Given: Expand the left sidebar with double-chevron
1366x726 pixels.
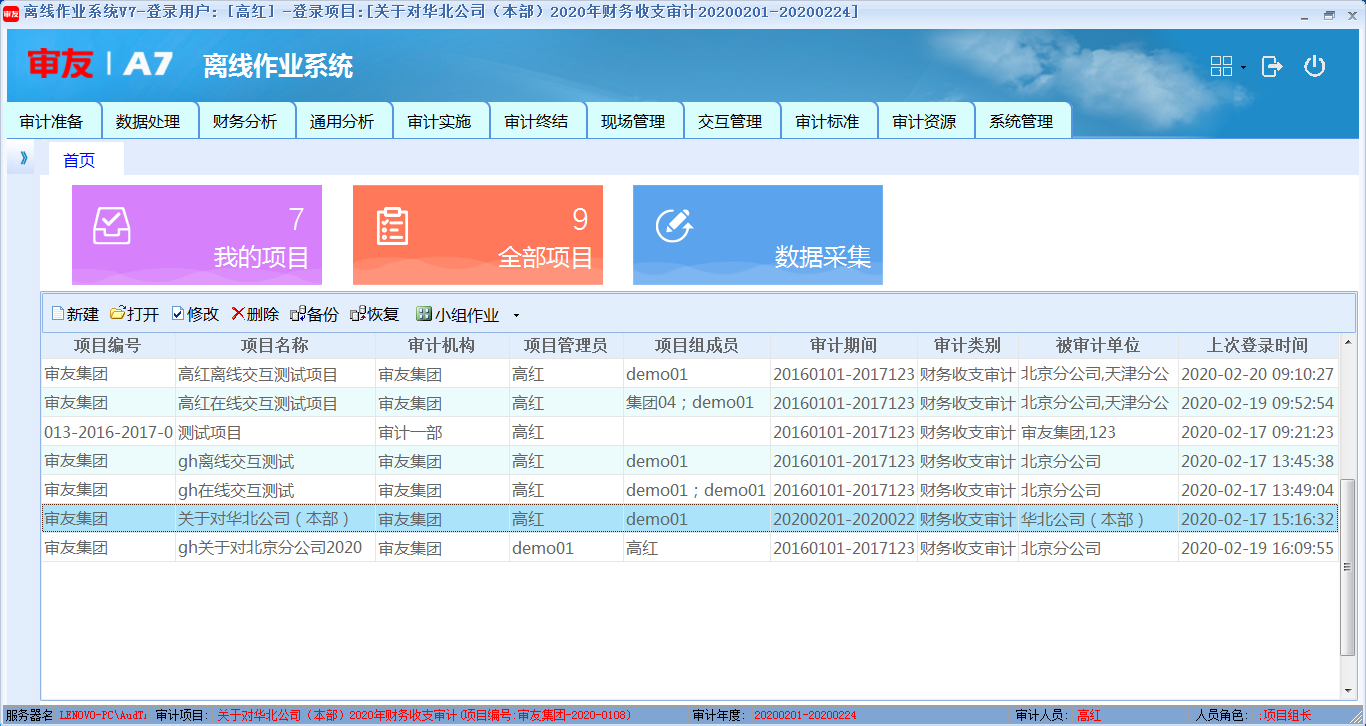Looking at the screenshot, I should click(x=23, y=158).
